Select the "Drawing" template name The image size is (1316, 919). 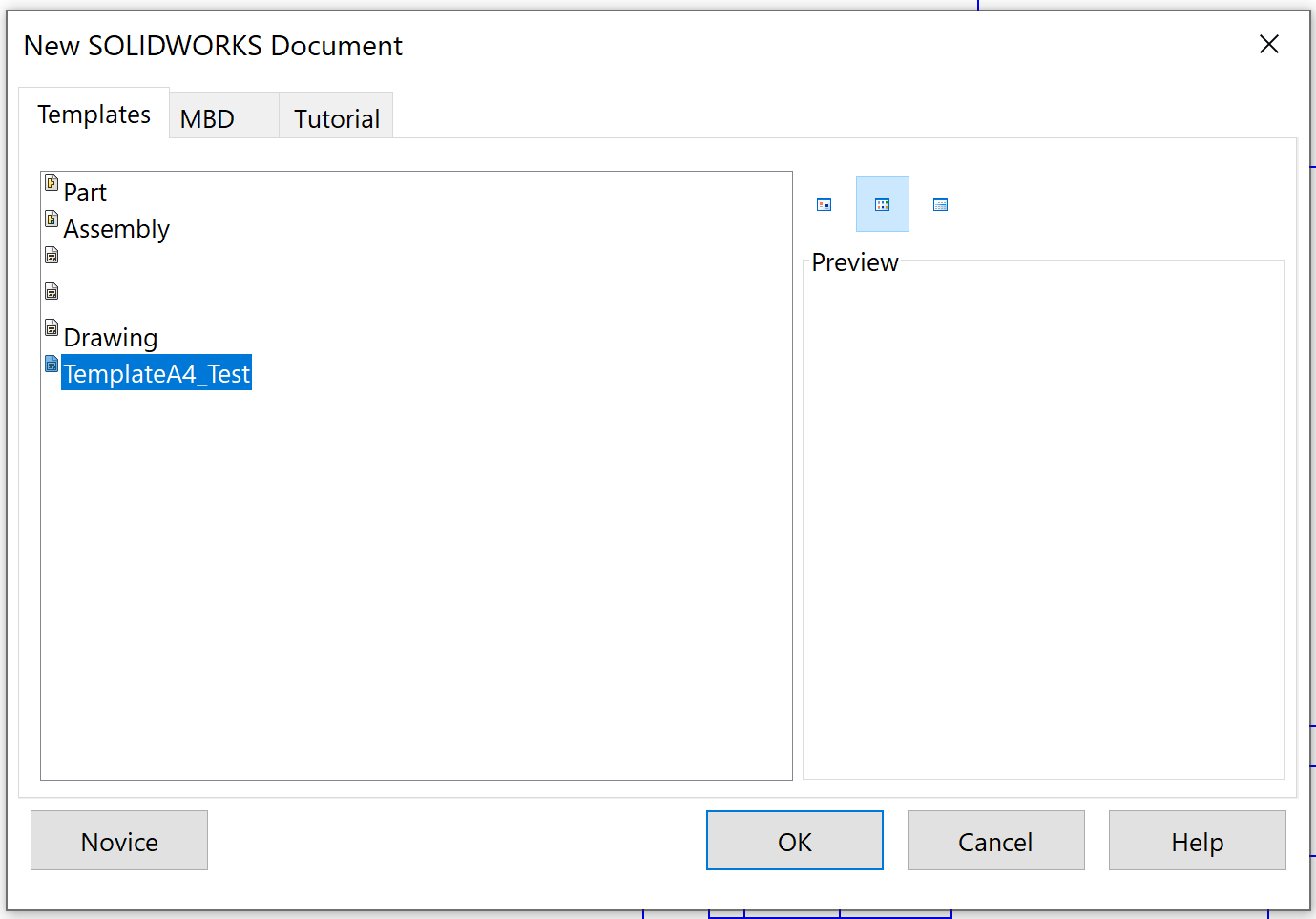pyautogui.click(x=111, y=338)
